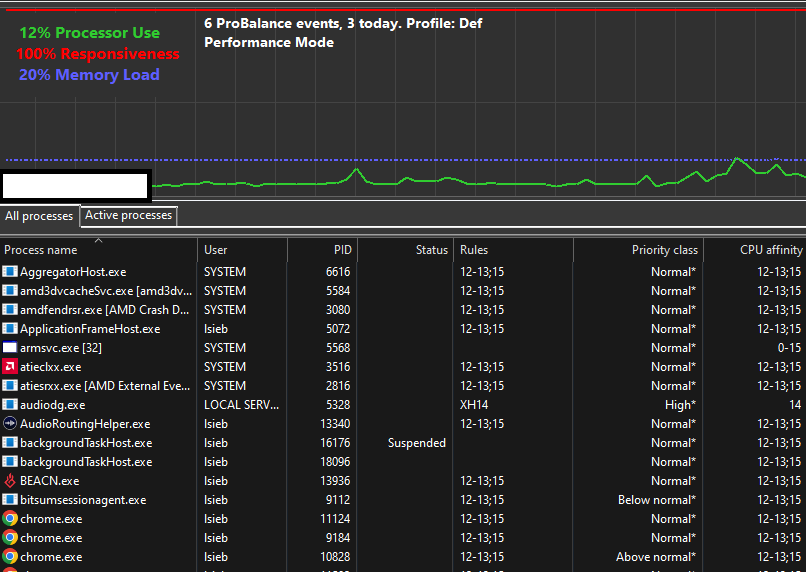Click the amd3dvcacheSvc.exe process icon
Image resolution: width=806 pixels, height=572 pixels.
pyautogui.click(x=10, y=290)
